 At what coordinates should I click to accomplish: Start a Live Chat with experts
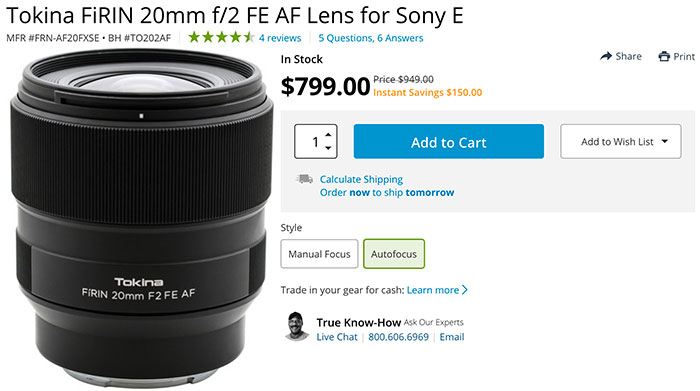(337, 337)
